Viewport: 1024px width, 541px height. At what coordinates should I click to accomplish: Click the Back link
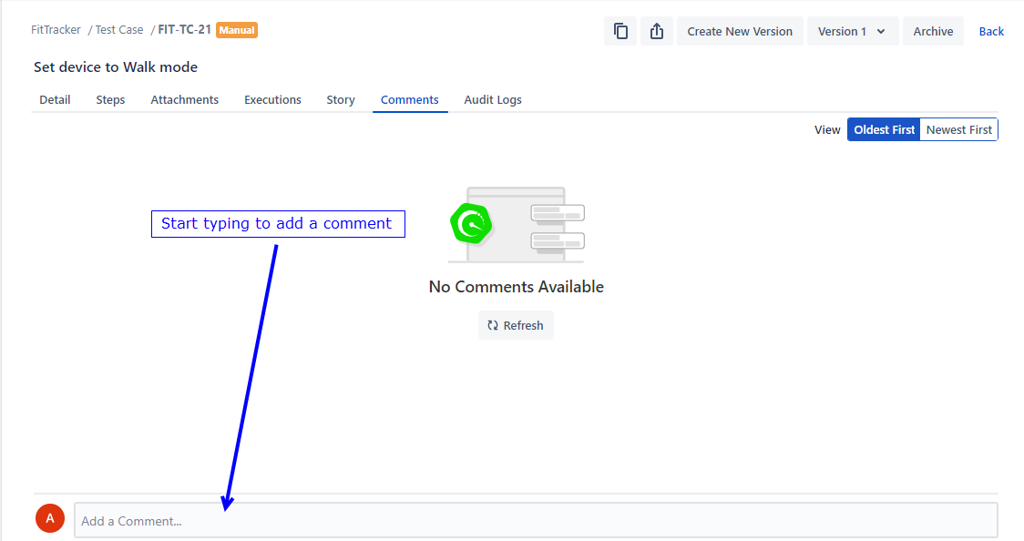click(x=991, y=31)
